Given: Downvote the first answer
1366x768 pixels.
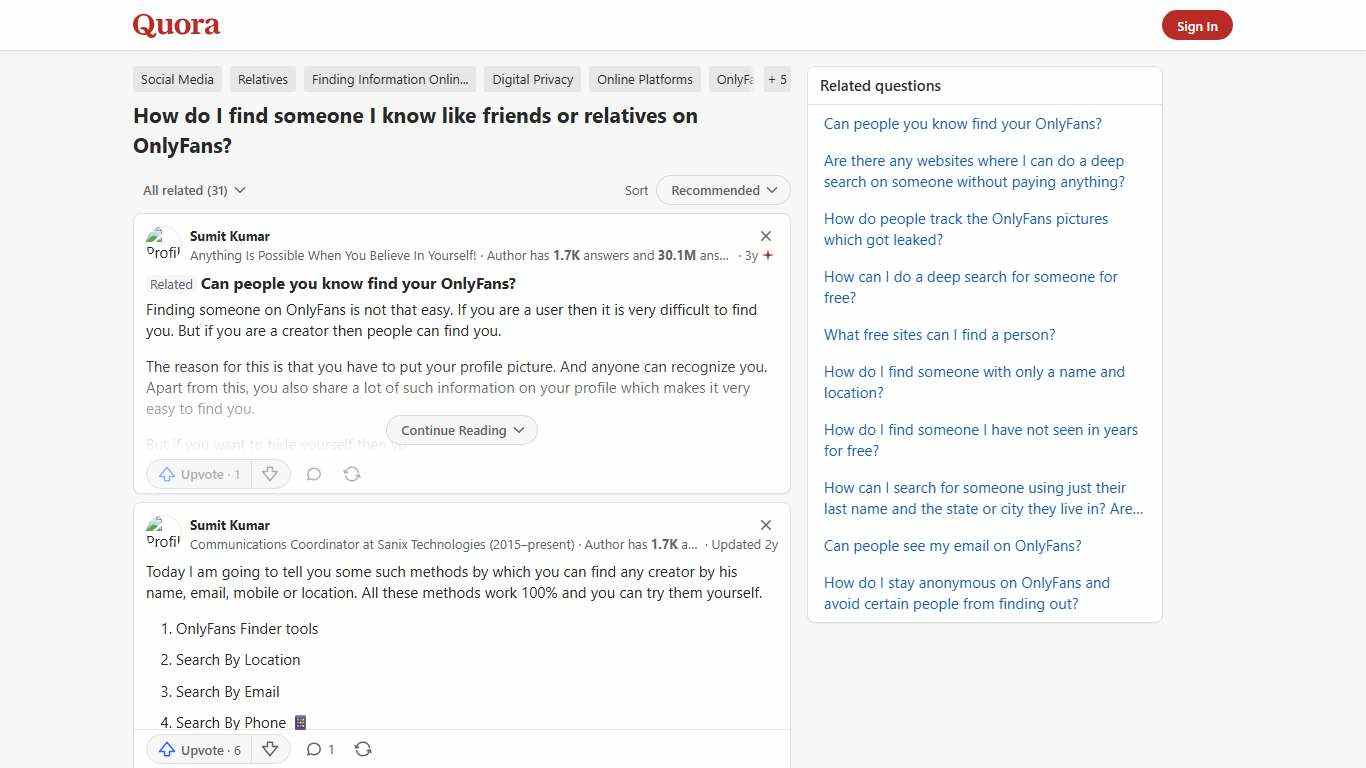Looking at the screenshot, I should pos(270,474).
